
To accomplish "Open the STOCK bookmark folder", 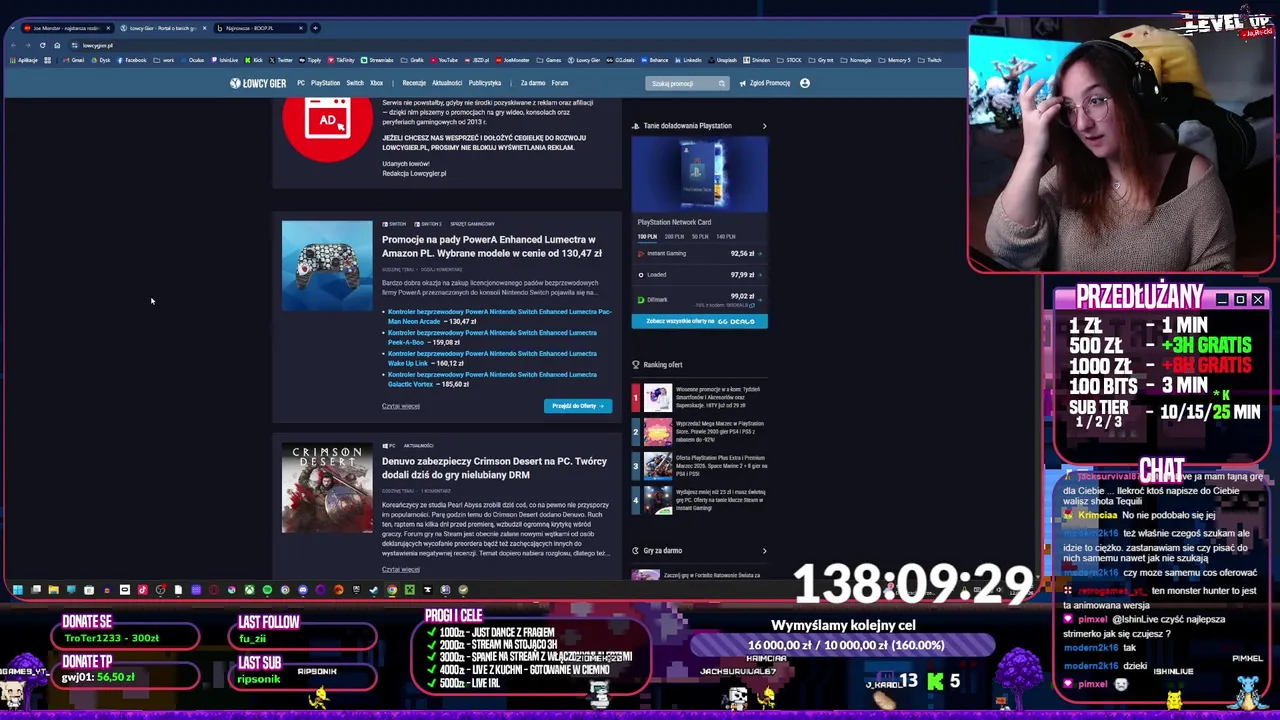I will (790, 60).
